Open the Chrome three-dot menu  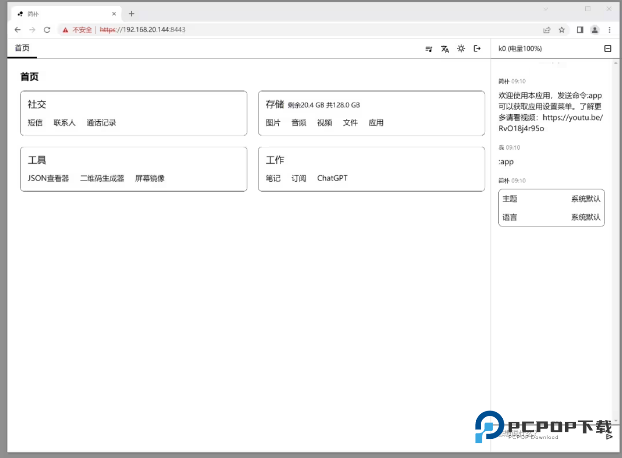[x=610, y=30]
